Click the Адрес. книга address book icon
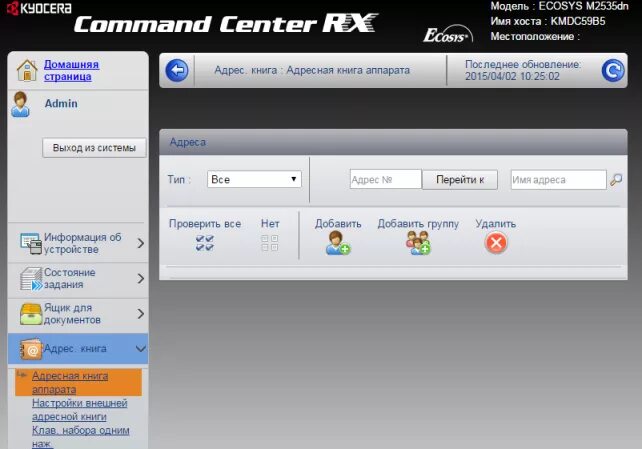The height and width of the screenshot is (449, 642). tap(31, 349)
